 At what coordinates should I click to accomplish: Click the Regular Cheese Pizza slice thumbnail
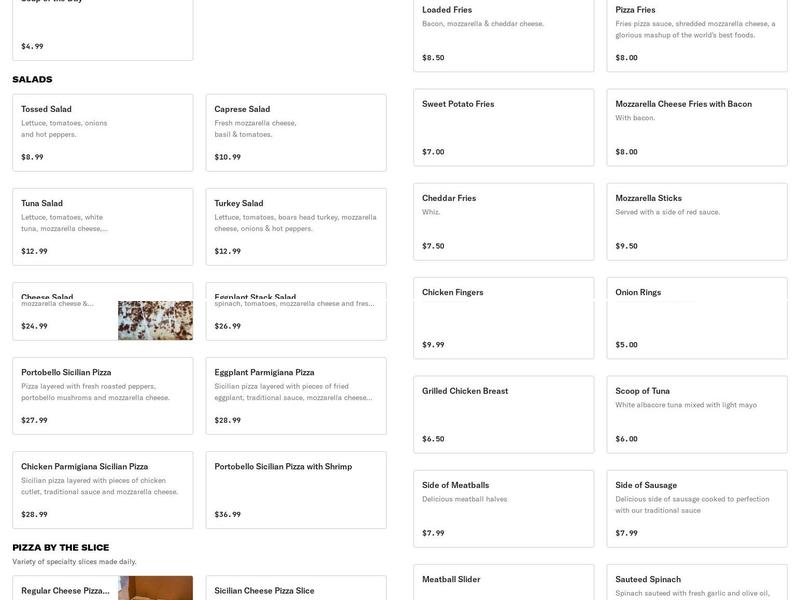coord(155,588)
